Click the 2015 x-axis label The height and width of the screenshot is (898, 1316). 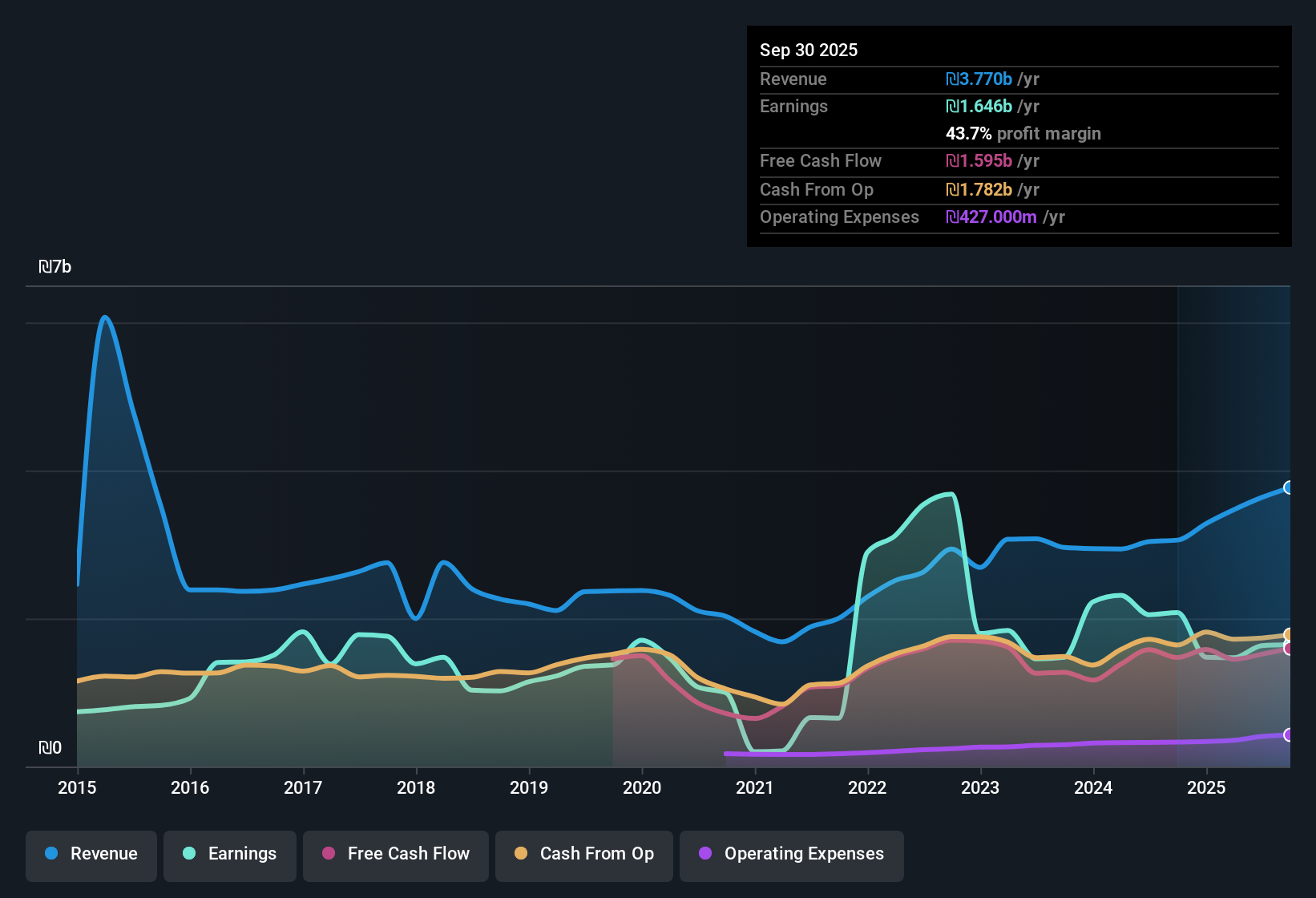[x=77, y=788]
